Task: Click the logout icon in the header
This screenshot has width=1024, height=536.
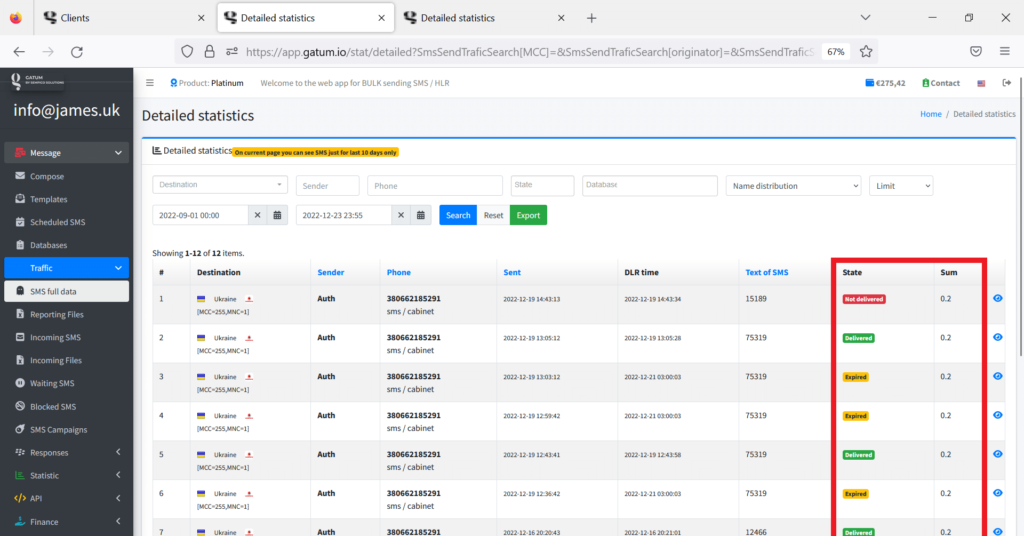Action: tap(1006, 83)
